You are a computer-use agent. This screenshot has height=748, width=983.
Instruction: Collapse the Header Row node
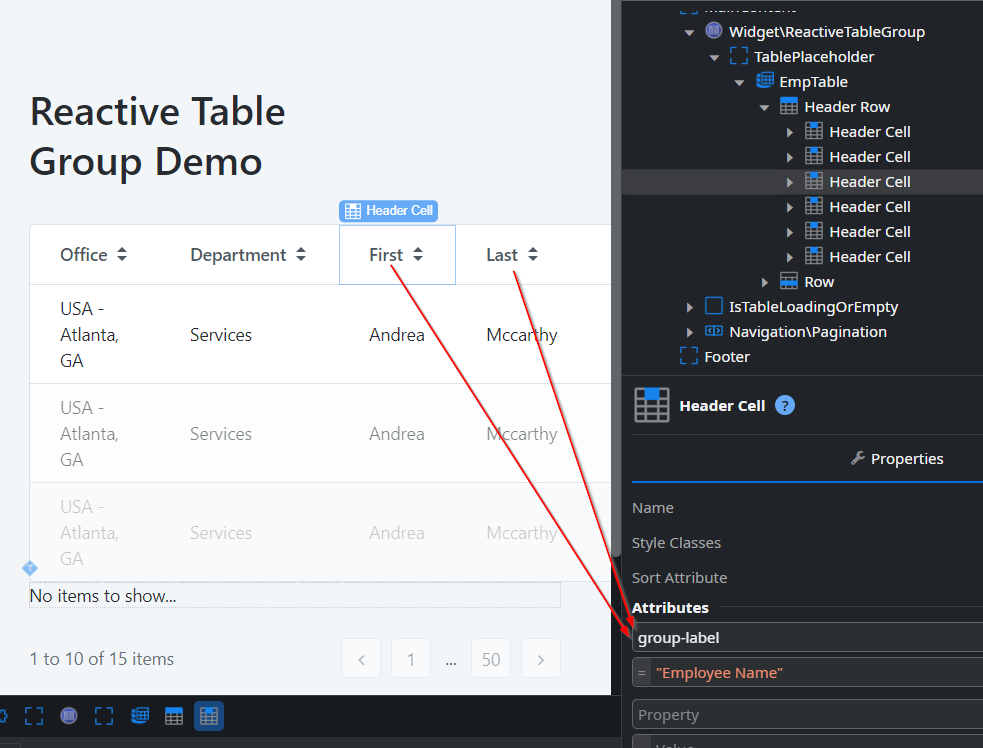(763, 106)
